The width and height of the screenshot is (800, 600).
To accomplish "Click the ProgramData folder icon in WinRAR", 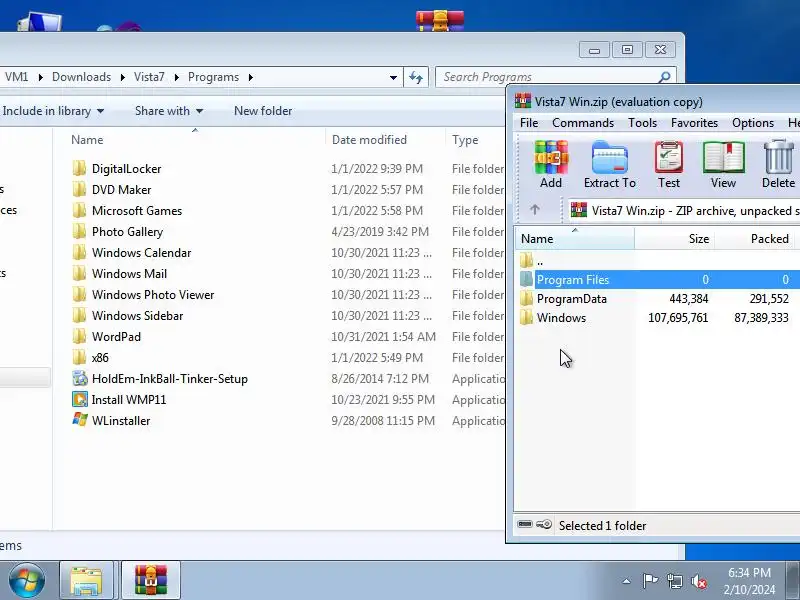I will coord(526,298).
